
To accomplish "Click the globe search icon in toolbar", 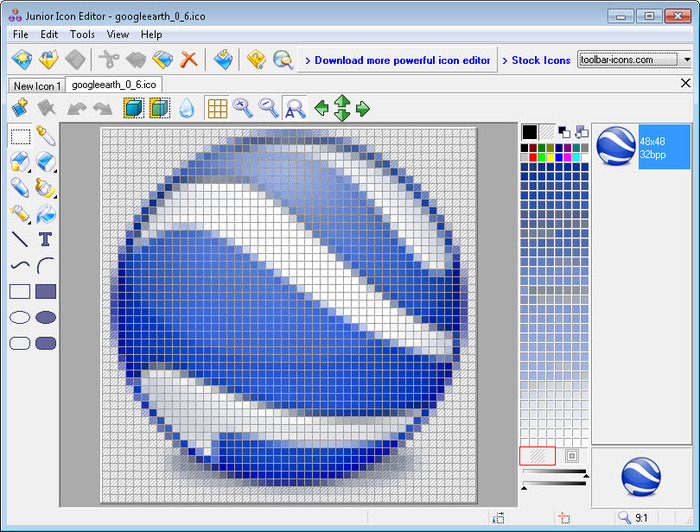I will click(283, 59).
